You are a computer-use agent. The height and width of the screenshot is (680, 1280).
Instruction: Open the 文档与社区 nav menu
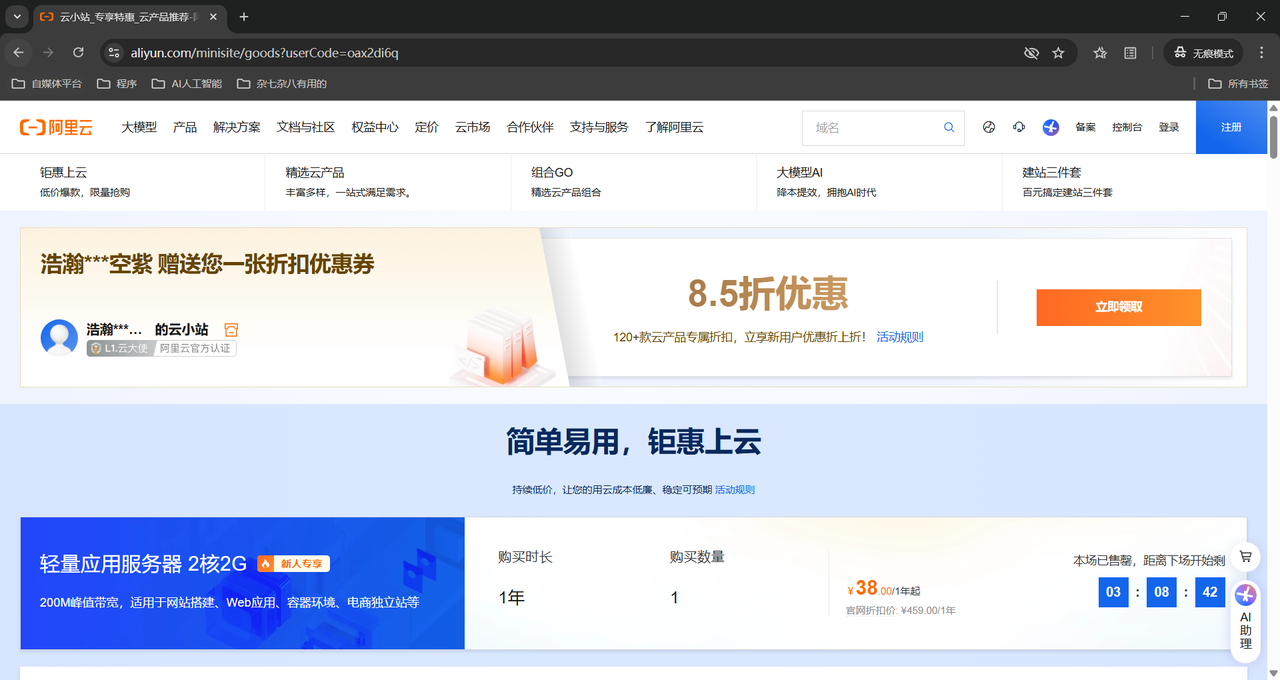tap(306, 127)
